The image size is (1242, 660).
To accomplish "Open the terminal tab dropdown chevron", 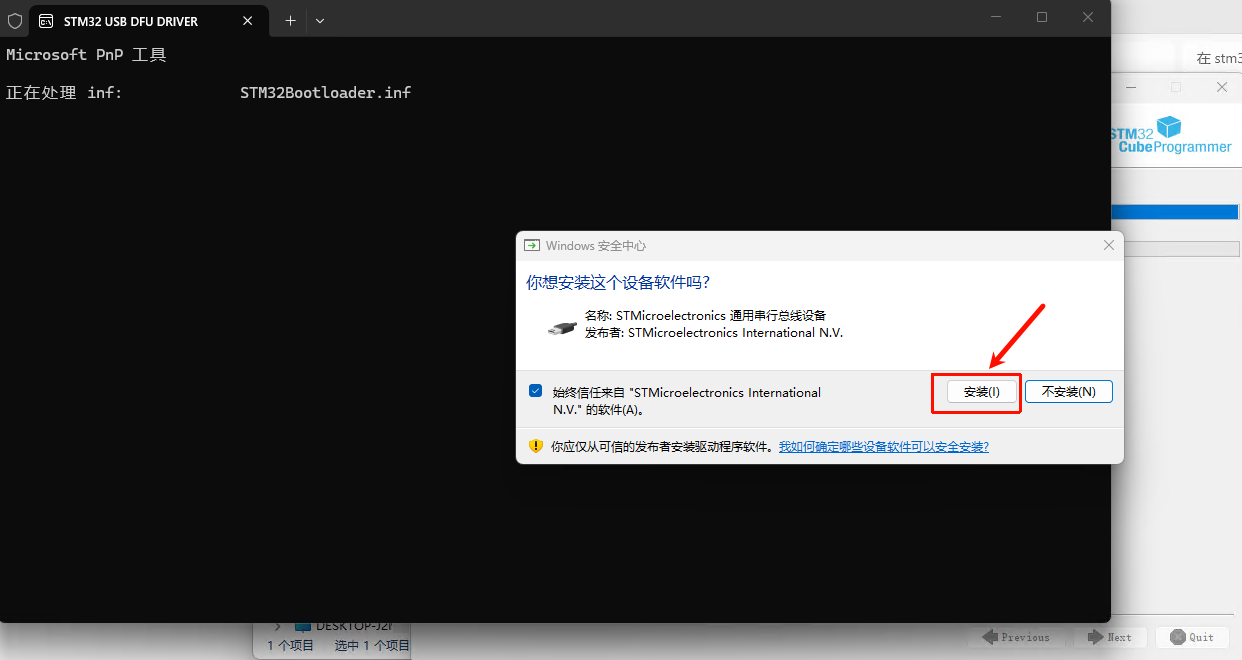I will (x=320, y=20).
